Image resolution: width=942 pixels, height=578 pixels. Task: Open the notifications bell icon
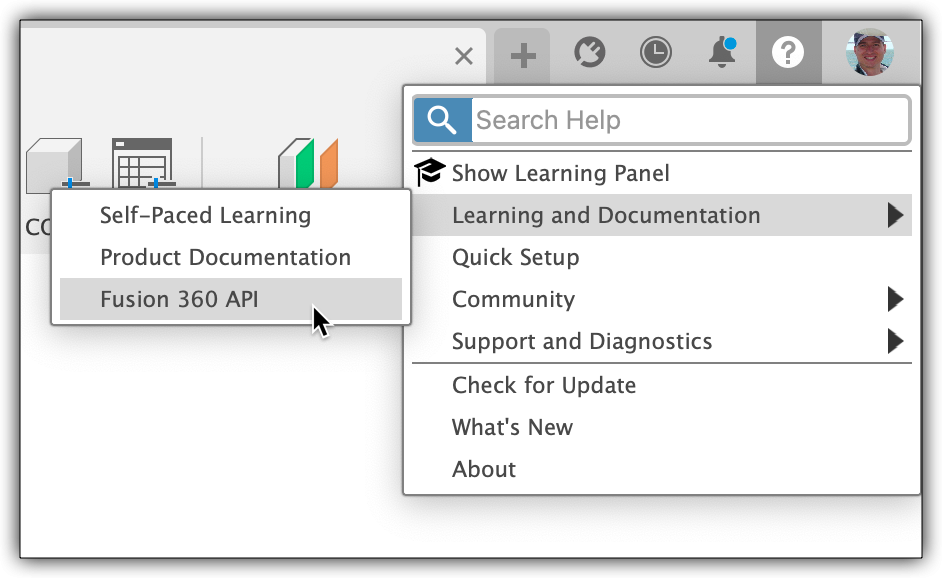722,53
